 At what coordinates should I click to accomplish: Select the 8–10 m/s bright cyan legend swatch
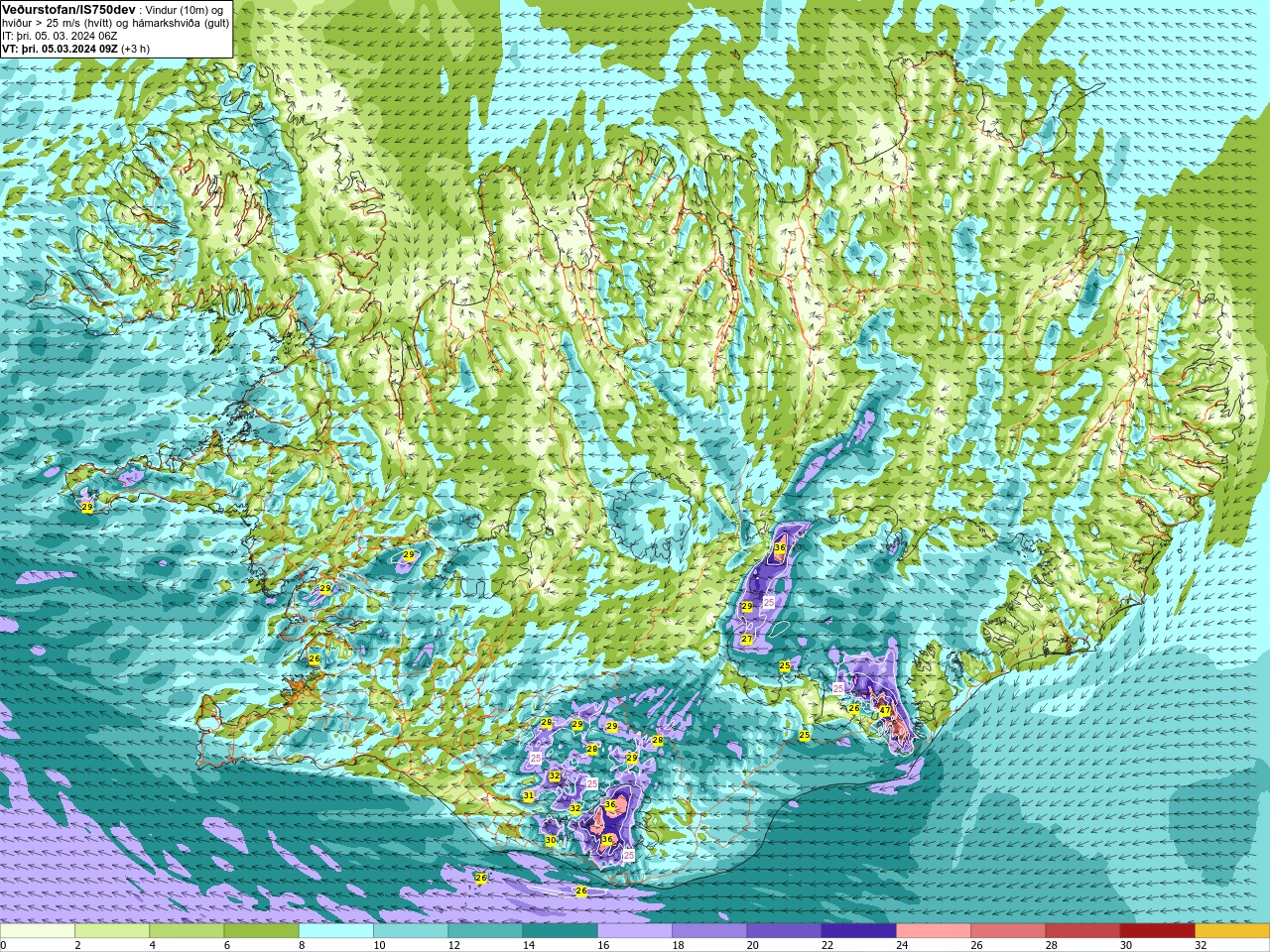tap(336, 931)
